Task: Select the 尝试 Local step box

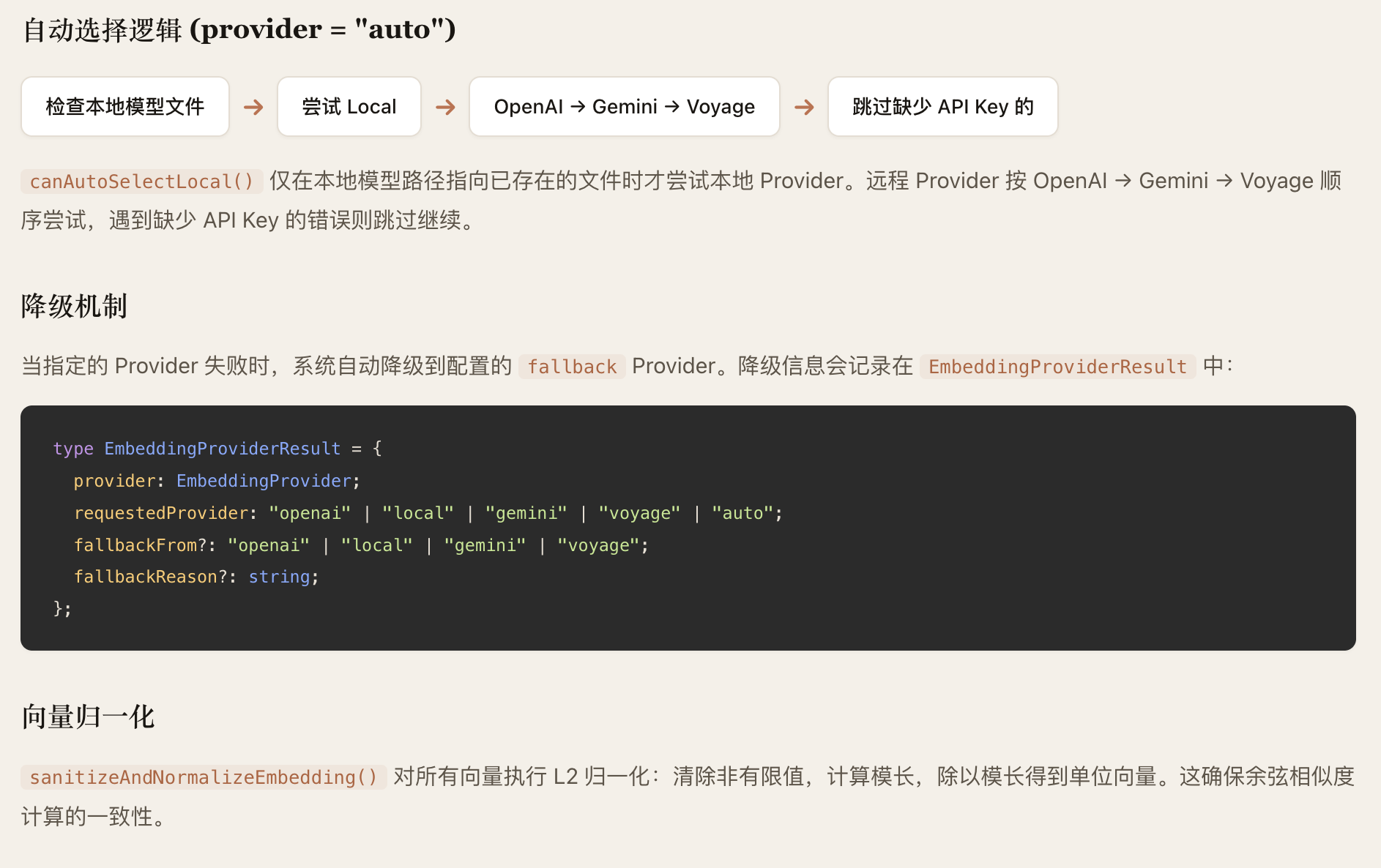Action: tap(349, 107)
